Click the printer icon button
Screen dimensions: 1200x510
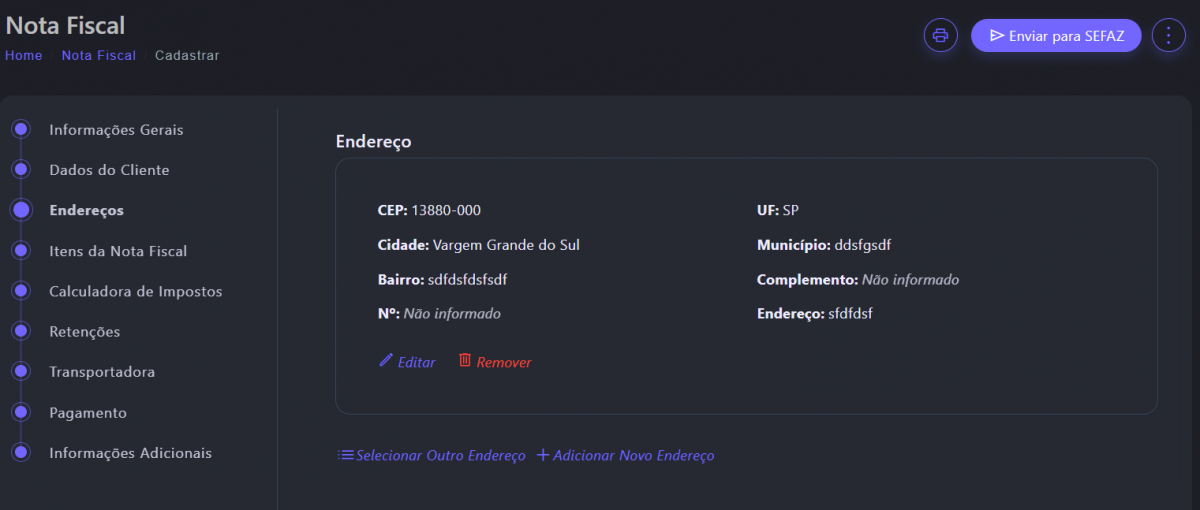pyautogui.click(x=940, y=35)
